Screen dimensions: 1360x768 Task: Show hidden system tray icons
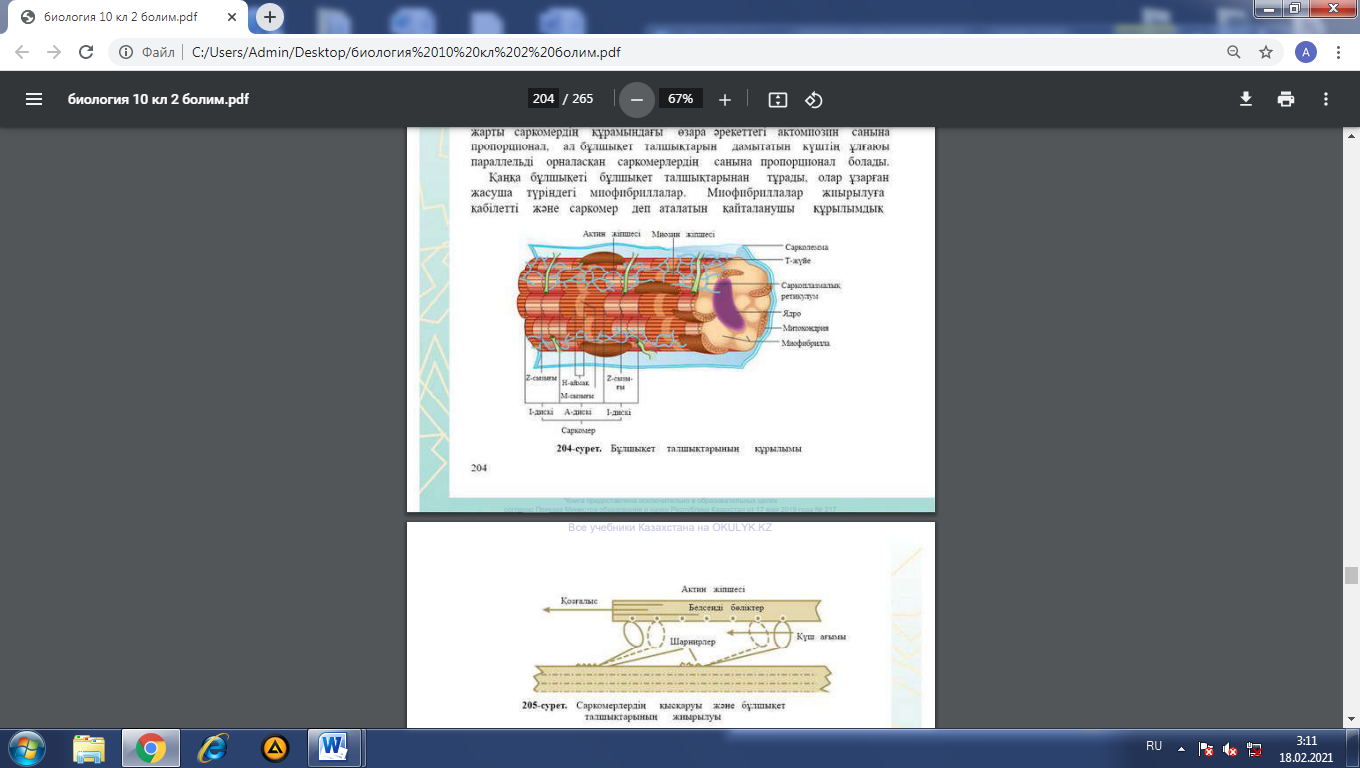[1181, 747]
